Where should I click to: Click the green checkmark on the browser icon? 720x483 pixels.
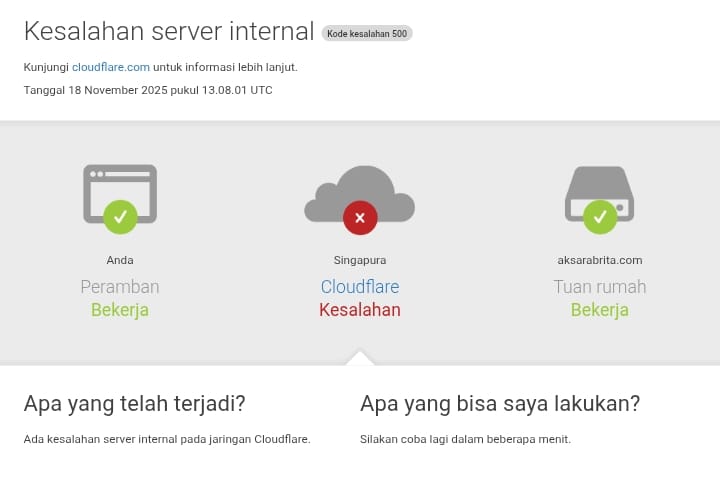click(120, 216)
